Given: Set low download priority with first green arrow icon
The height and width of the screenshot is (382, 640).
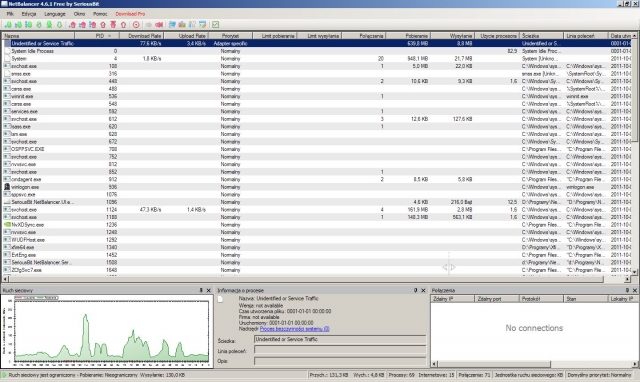Looking at the screenshot, I should pyautogui.click(x=8, y=25).
